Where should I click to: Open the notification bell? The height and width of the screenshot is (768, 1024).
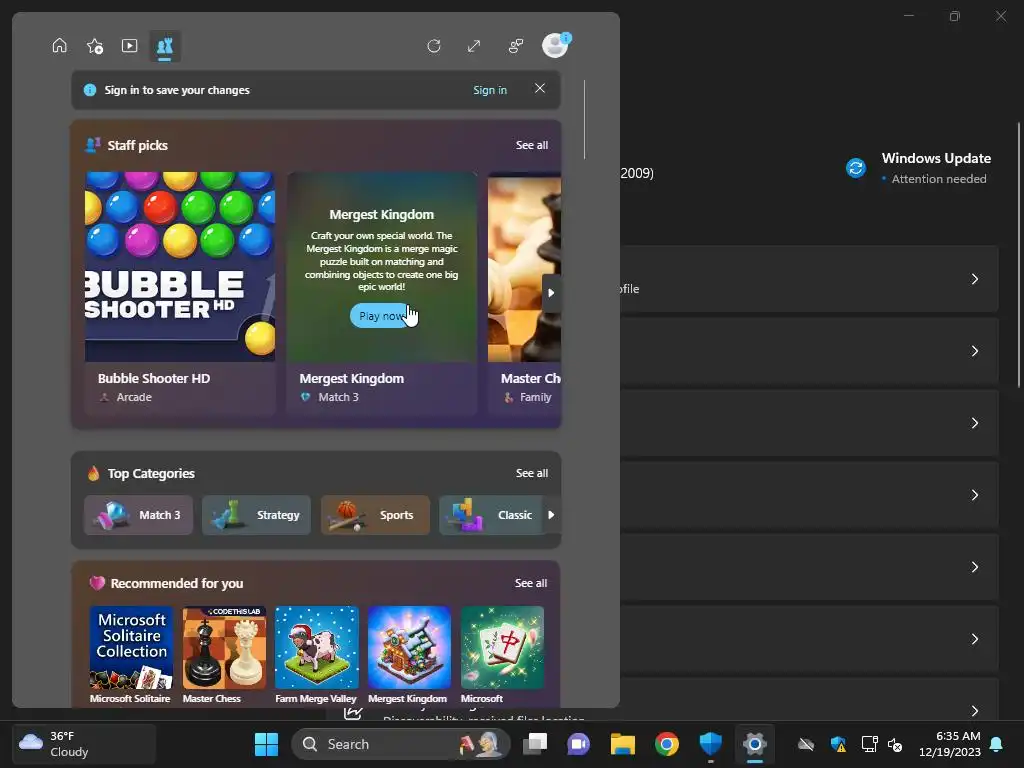pyautogui.click(x=997, y=744)
